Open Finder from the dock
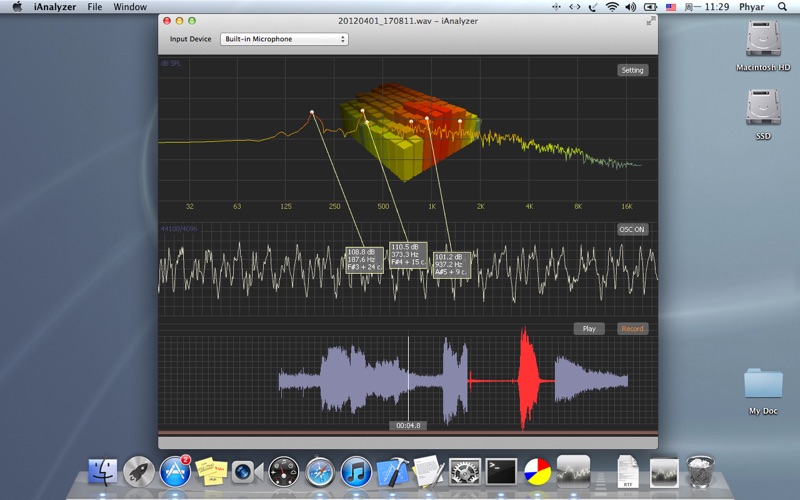 tap(103, 470)
